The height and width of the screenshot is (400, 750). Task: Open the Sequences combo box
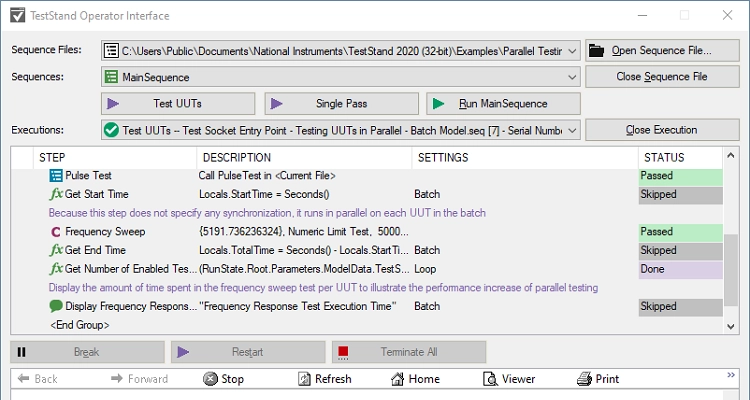click(571, 77)
